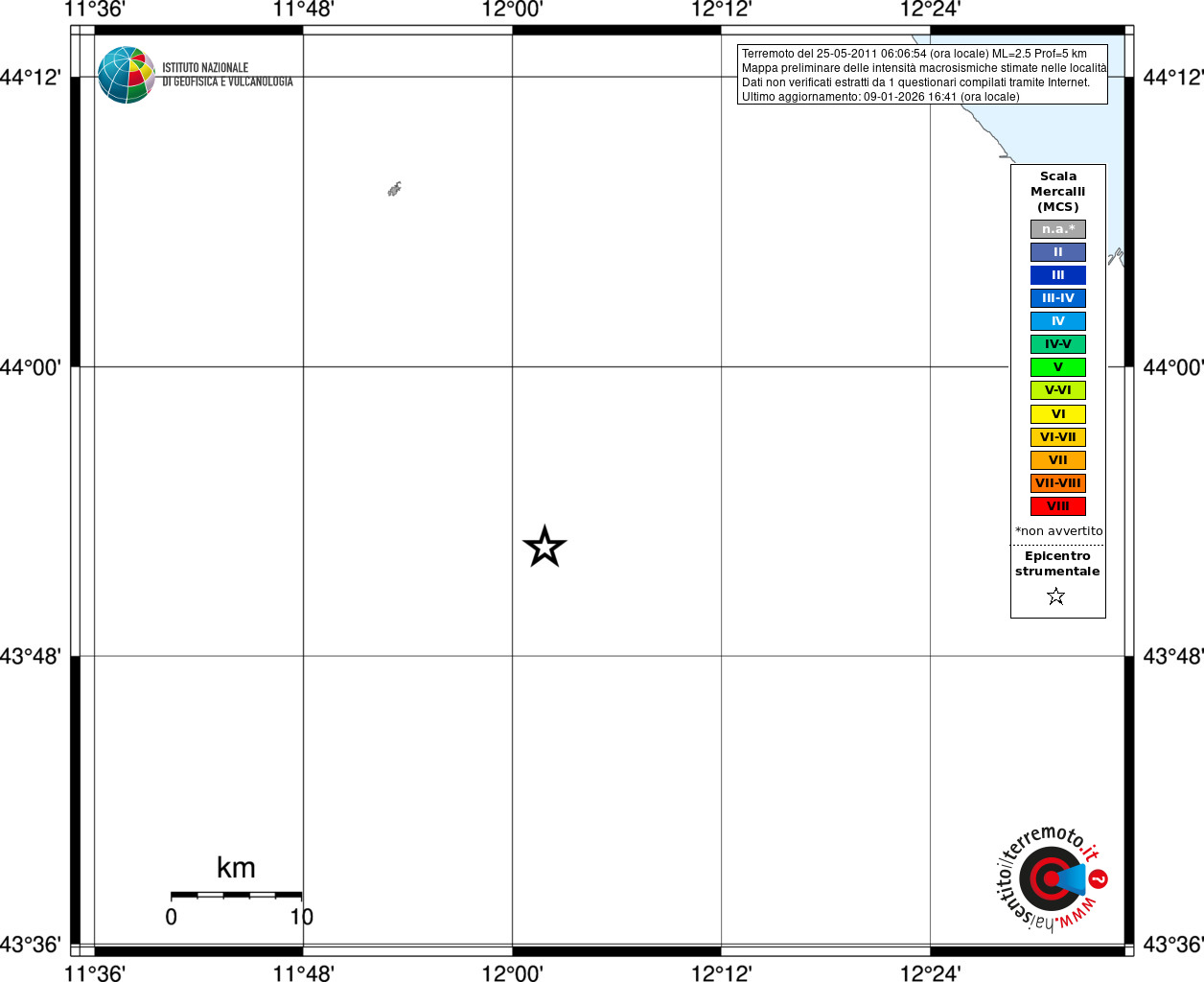This screenshot has width=1204, height=982.
Task: Click the top 12°12' longitude label
Action: point(721,10)
